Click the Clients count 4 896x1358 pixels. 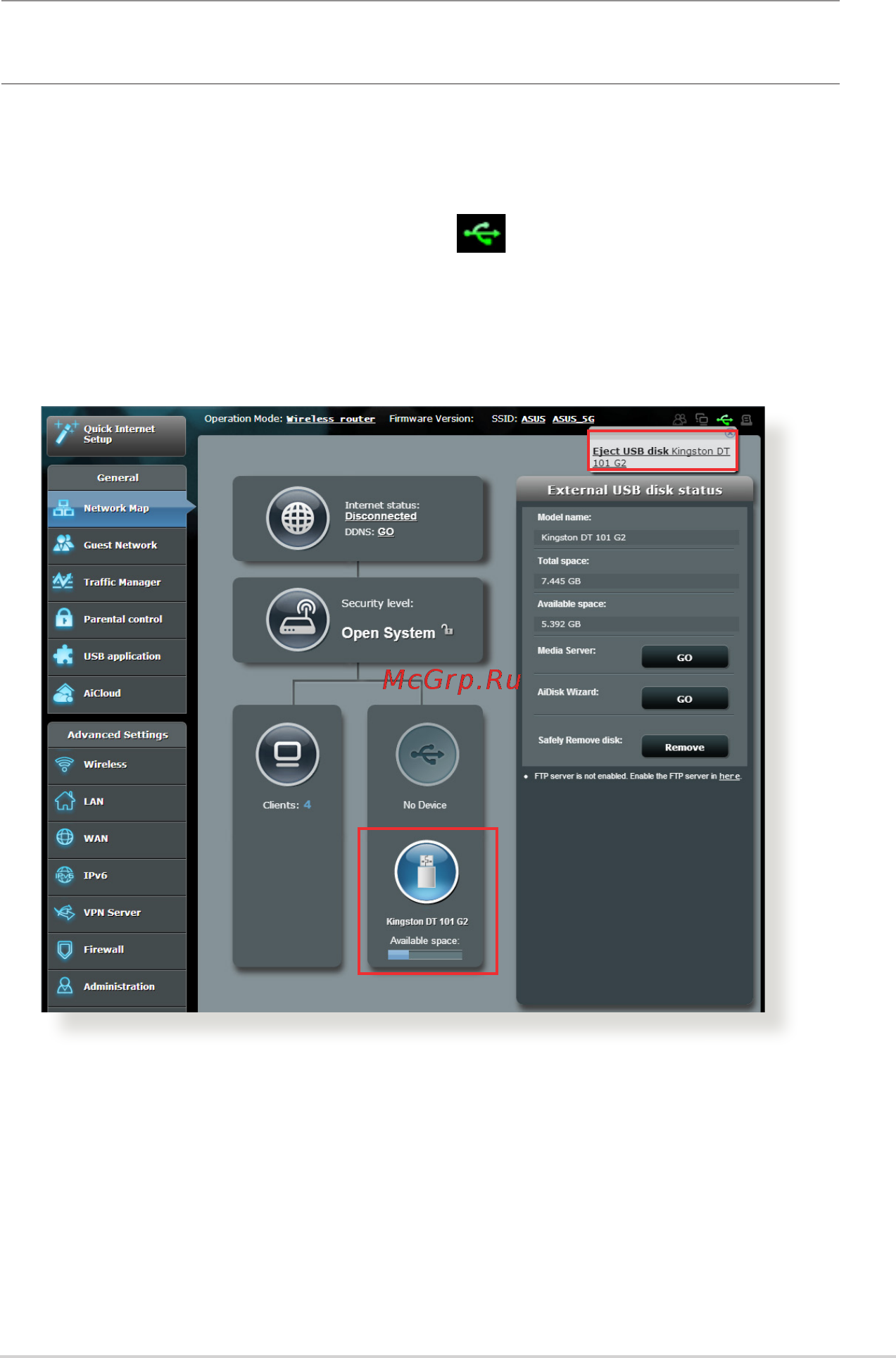tap(308, 805)
